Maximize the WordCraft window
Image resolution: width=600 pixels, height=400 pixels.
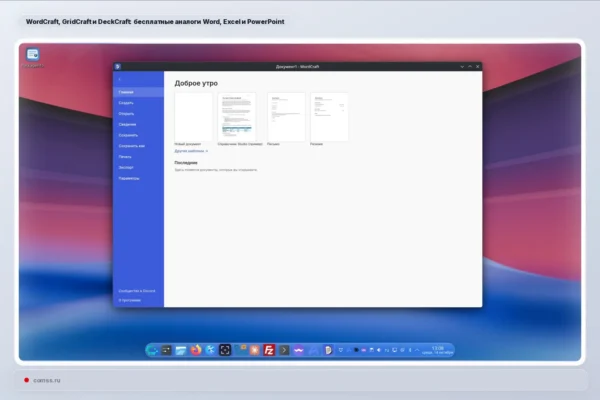[470, 67]
